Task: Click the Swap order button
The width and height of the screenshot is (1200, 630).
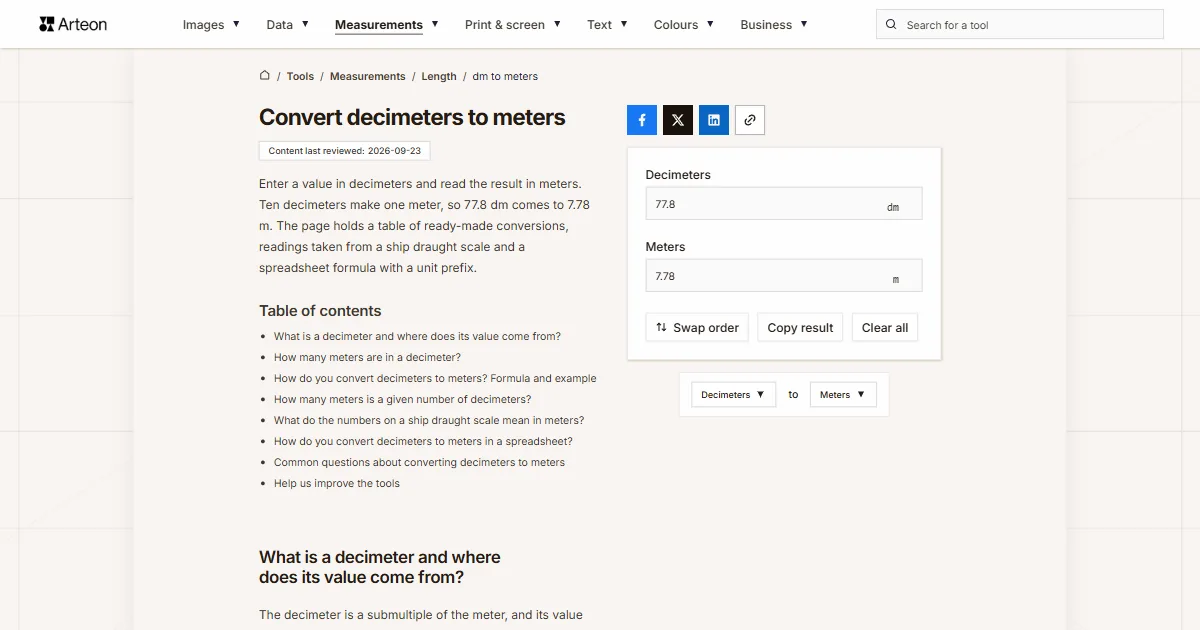Action: point(697,328)
